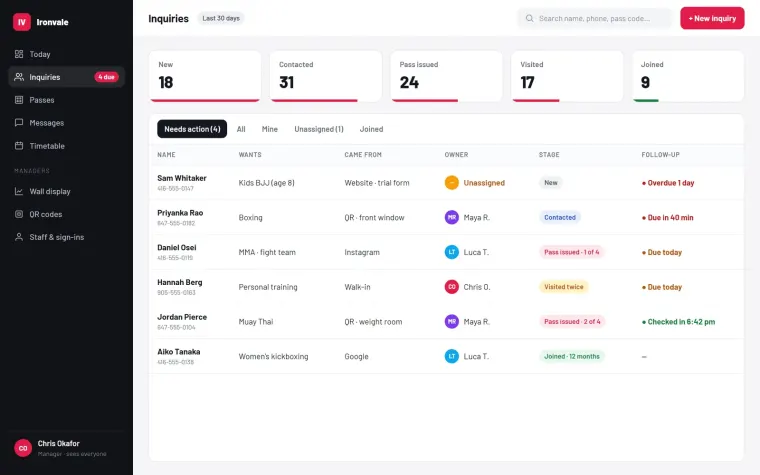Click the + New inquiry button
The image size is (760, 475).
click(x=712, y=18)
